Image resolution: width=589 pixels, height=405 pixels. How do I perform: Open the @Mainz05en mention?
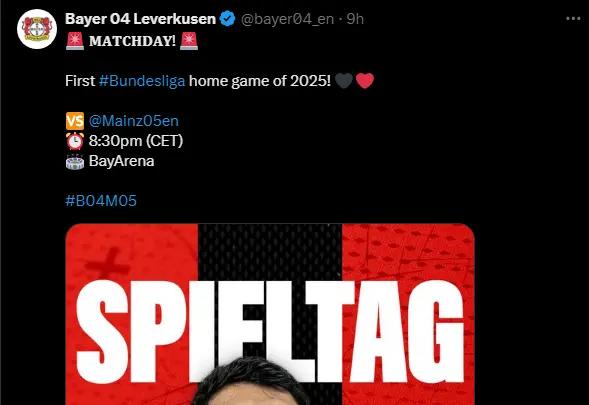pos(134,121)
